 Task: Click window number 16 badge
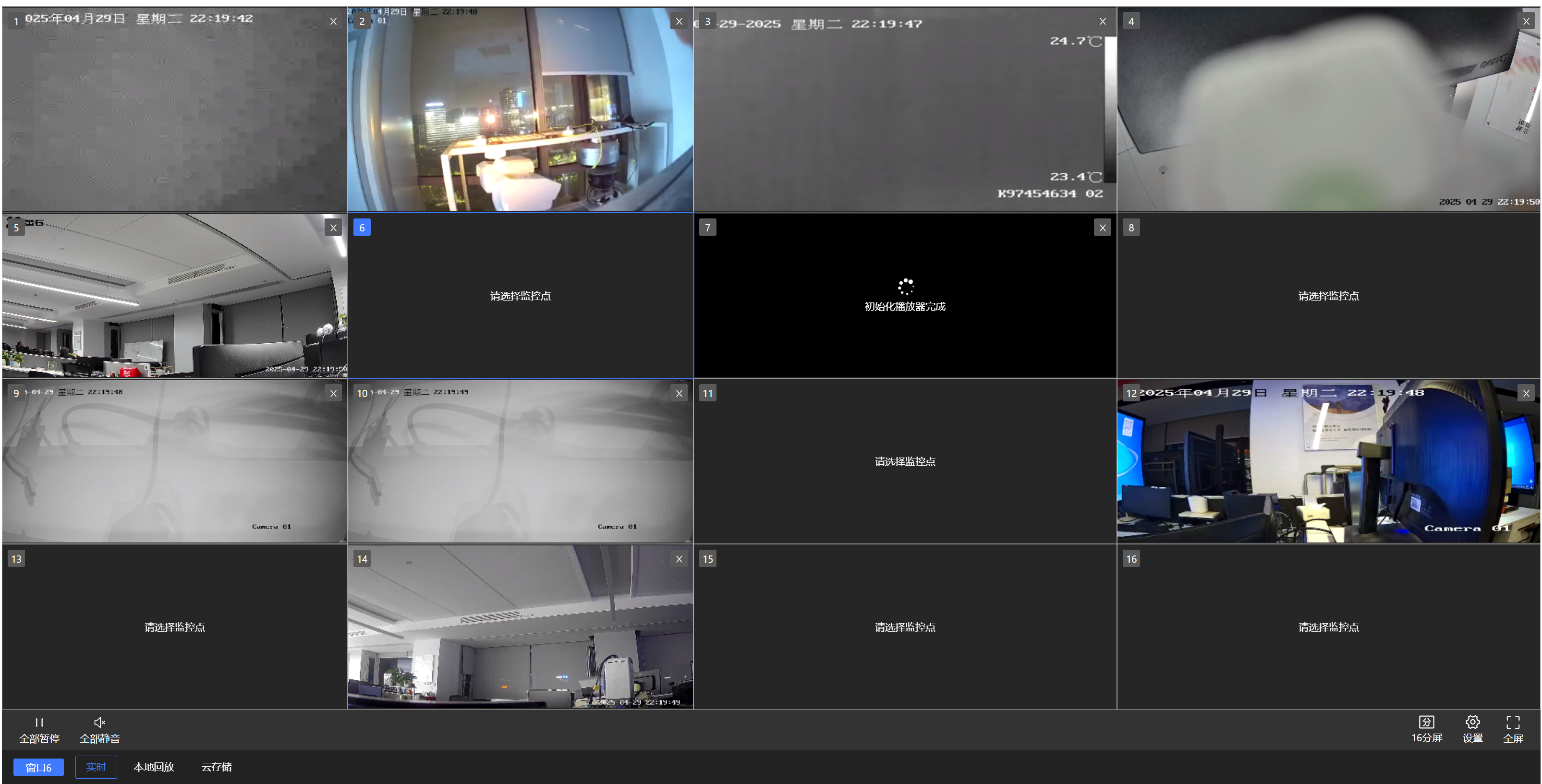[x=1131, y=559]
